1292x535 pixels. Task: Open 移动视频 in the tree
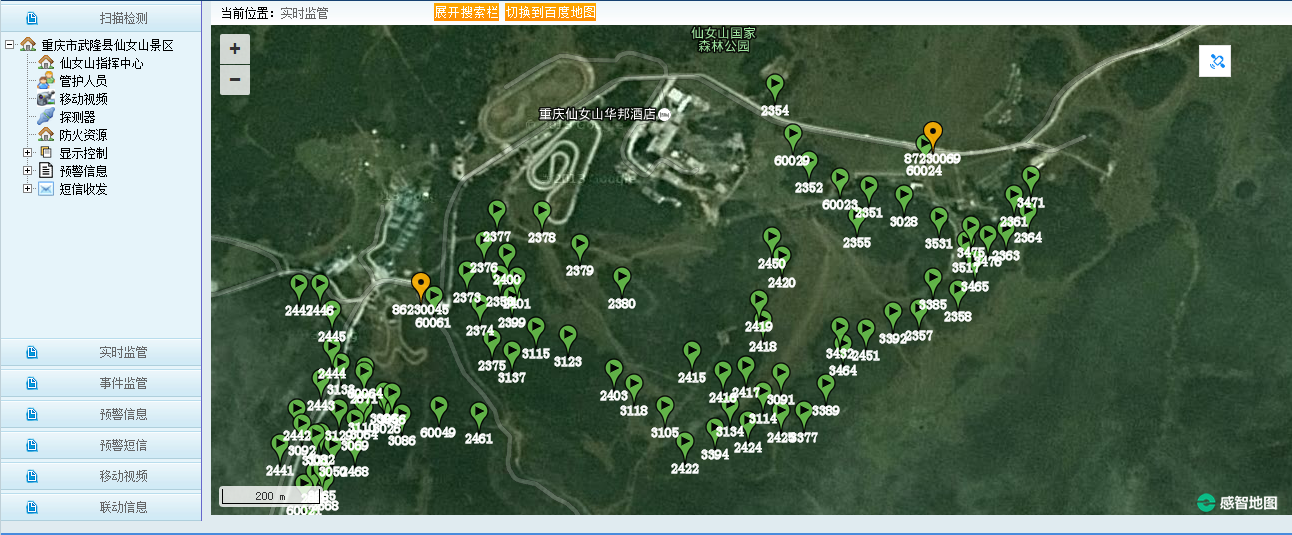(x=83, y=99)
